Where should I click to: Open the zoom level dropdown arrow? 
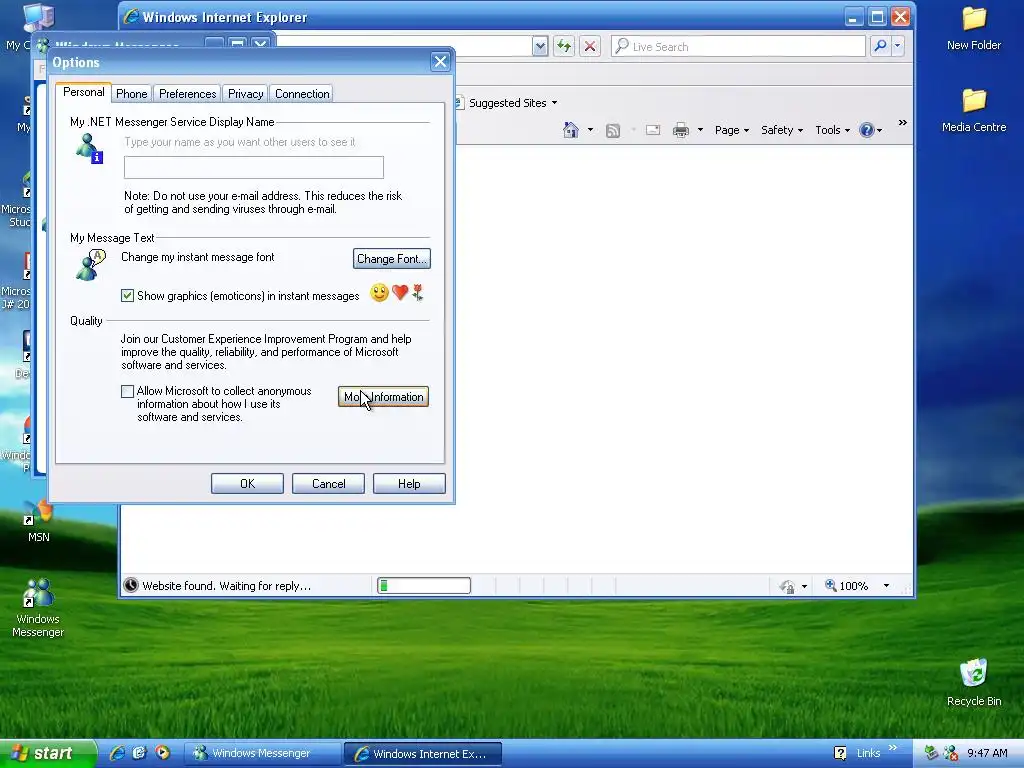pyautogui.click(x=886, y=586)
